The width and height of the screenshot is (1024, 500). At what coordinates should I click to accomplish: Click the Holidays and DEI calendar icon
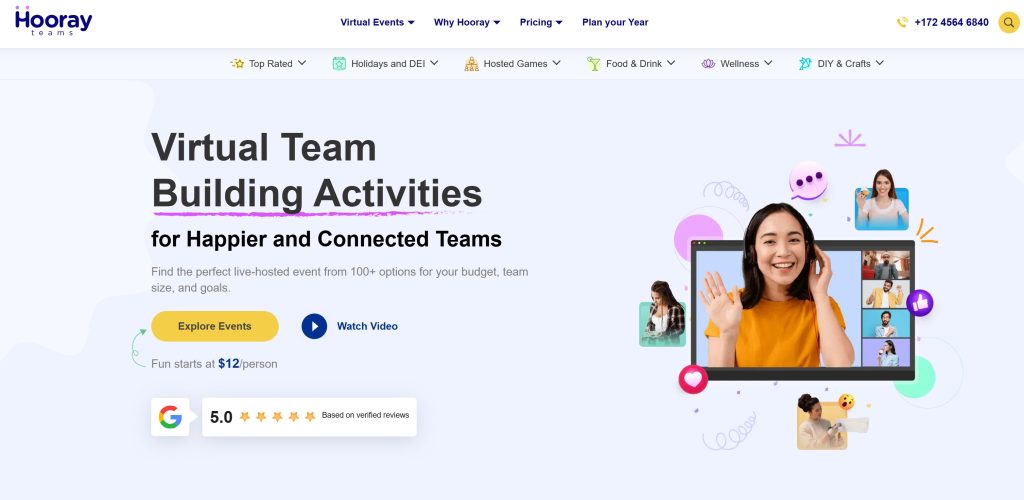(x=339, y=63)
